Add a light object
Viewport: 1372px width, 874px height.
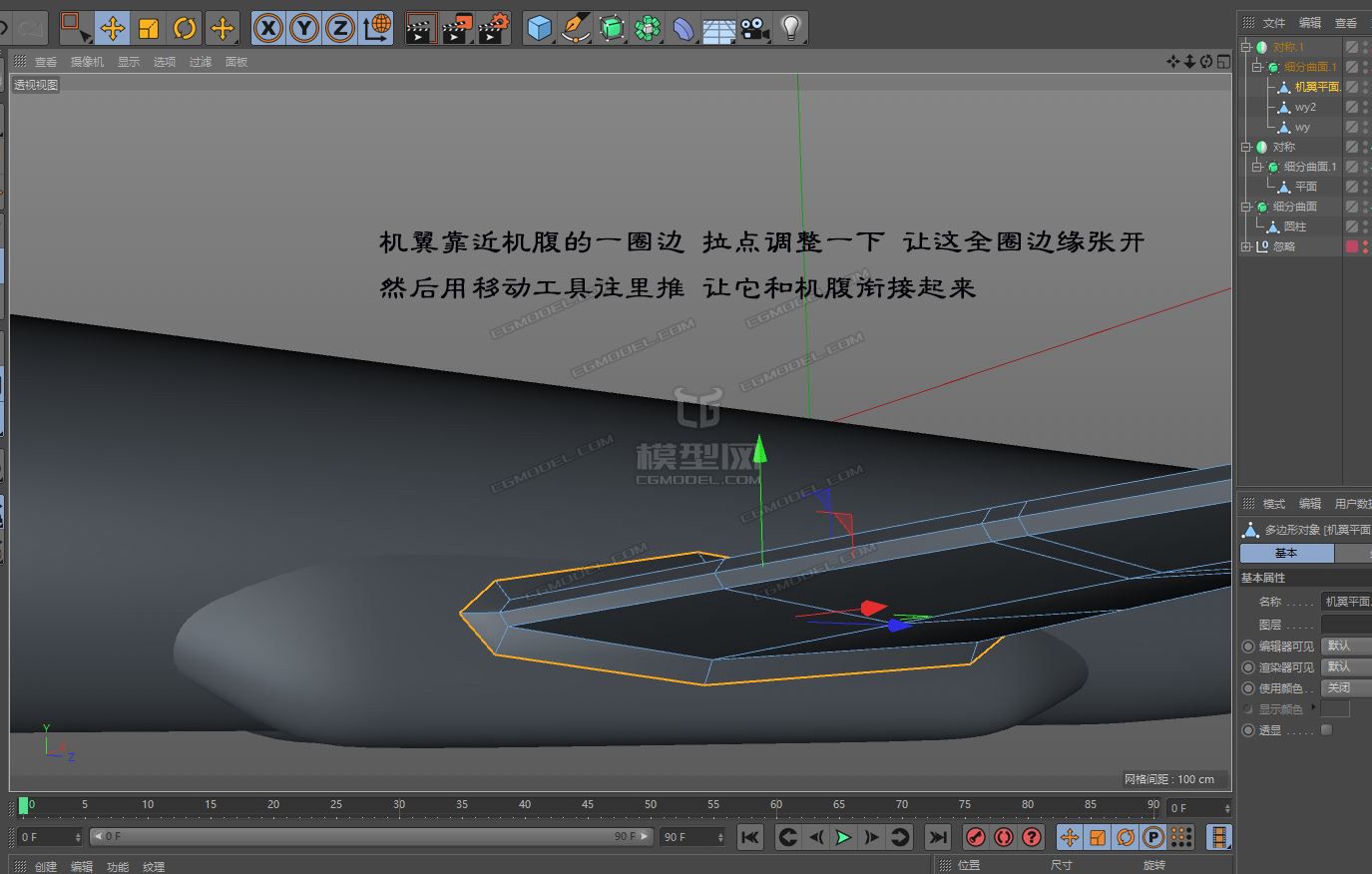(x=791, y=28)
